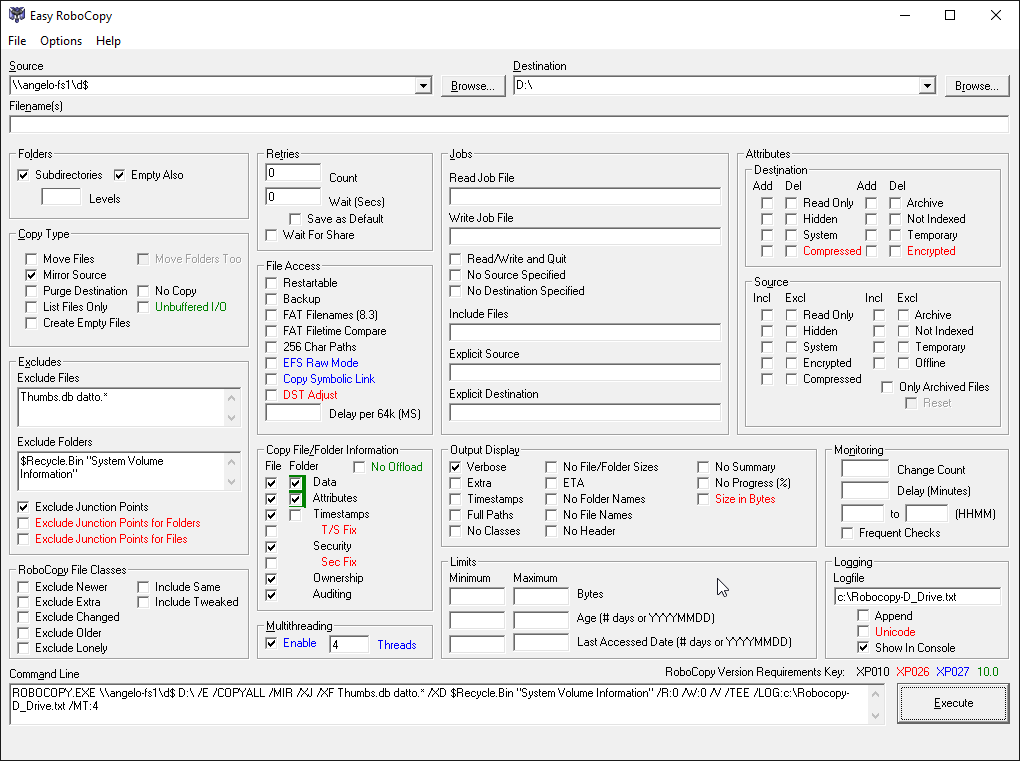Open the File menu
Screen dimensions: 1020x761
[x=17, y=41]
